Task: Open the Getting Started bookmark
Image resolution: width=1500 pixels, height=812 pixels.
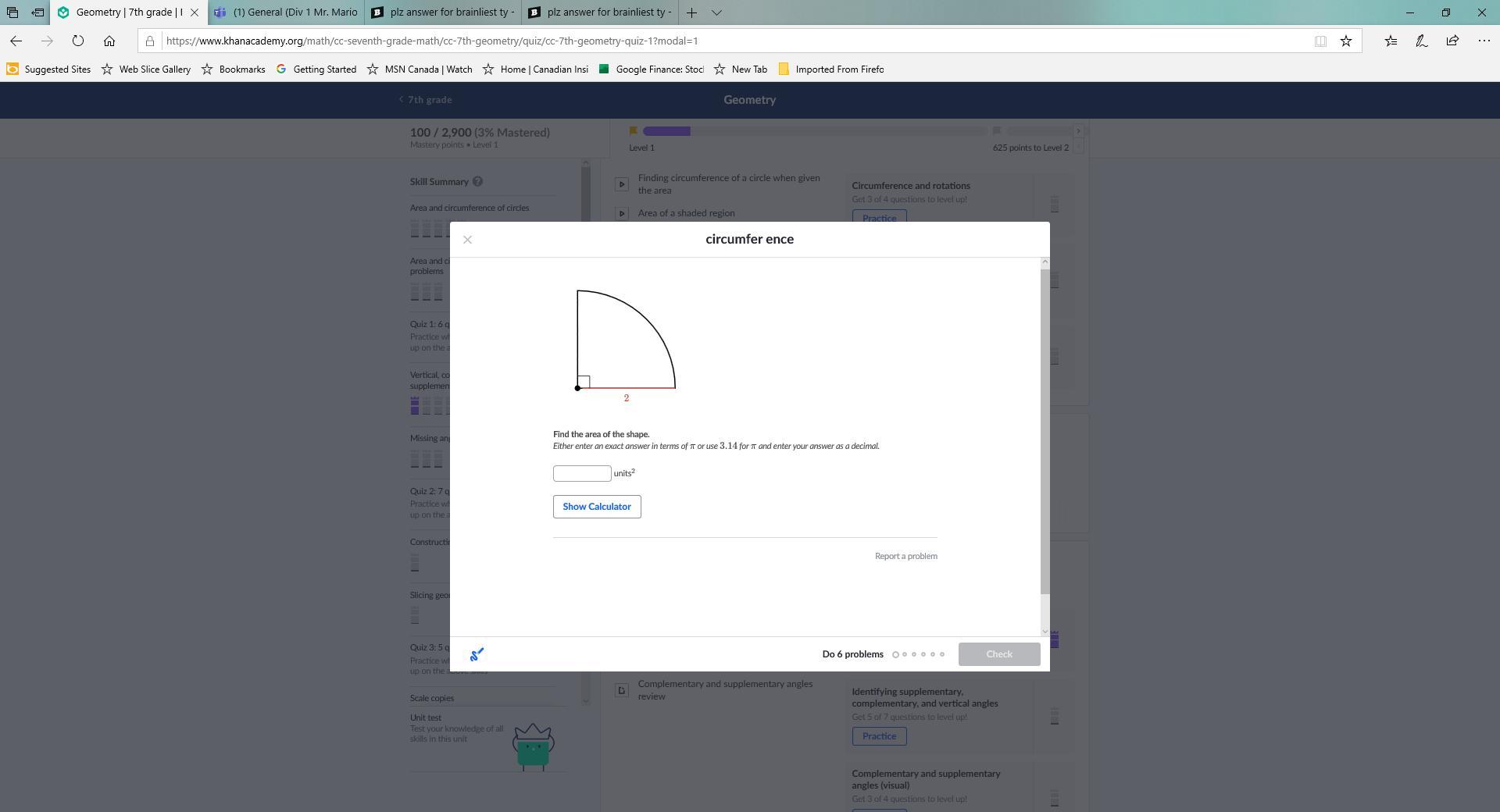Action: tap(316, 69)
